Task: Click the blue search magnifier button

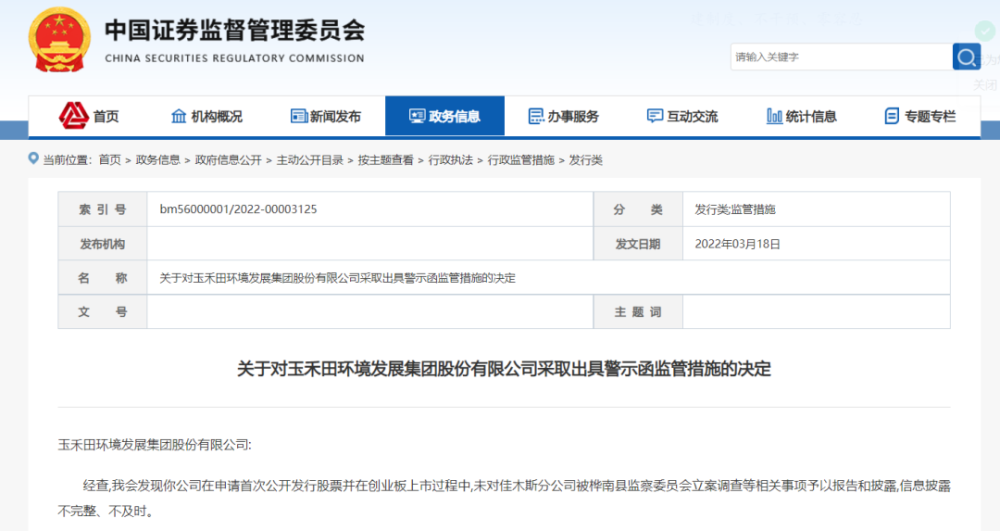Action: [966, 57]
